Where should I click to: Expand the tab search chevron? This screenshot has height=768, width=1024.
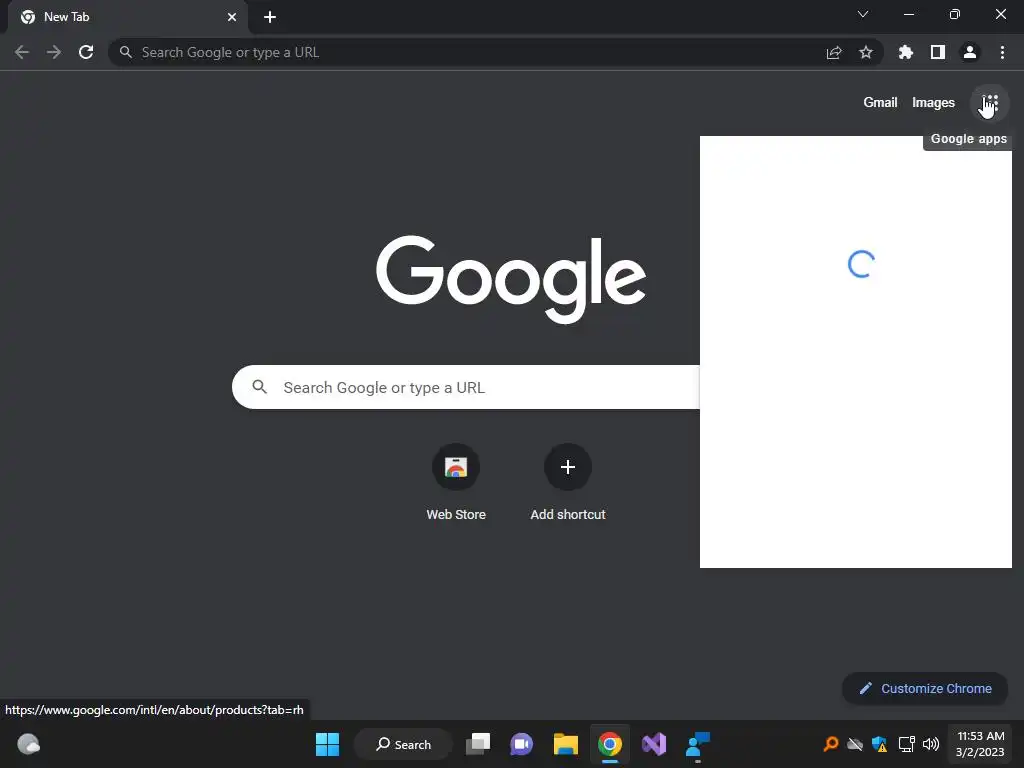[863, 14]
